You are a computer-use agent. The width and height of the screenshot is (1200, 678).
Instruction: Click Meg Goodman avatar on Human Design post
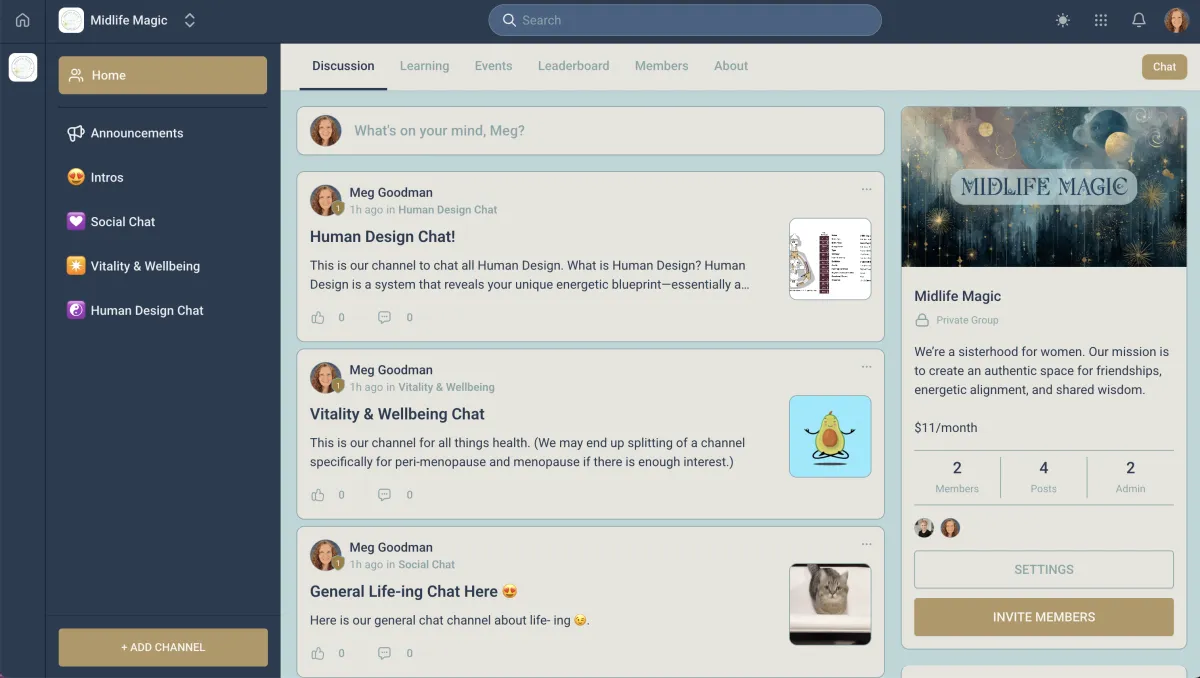(326, 200)
